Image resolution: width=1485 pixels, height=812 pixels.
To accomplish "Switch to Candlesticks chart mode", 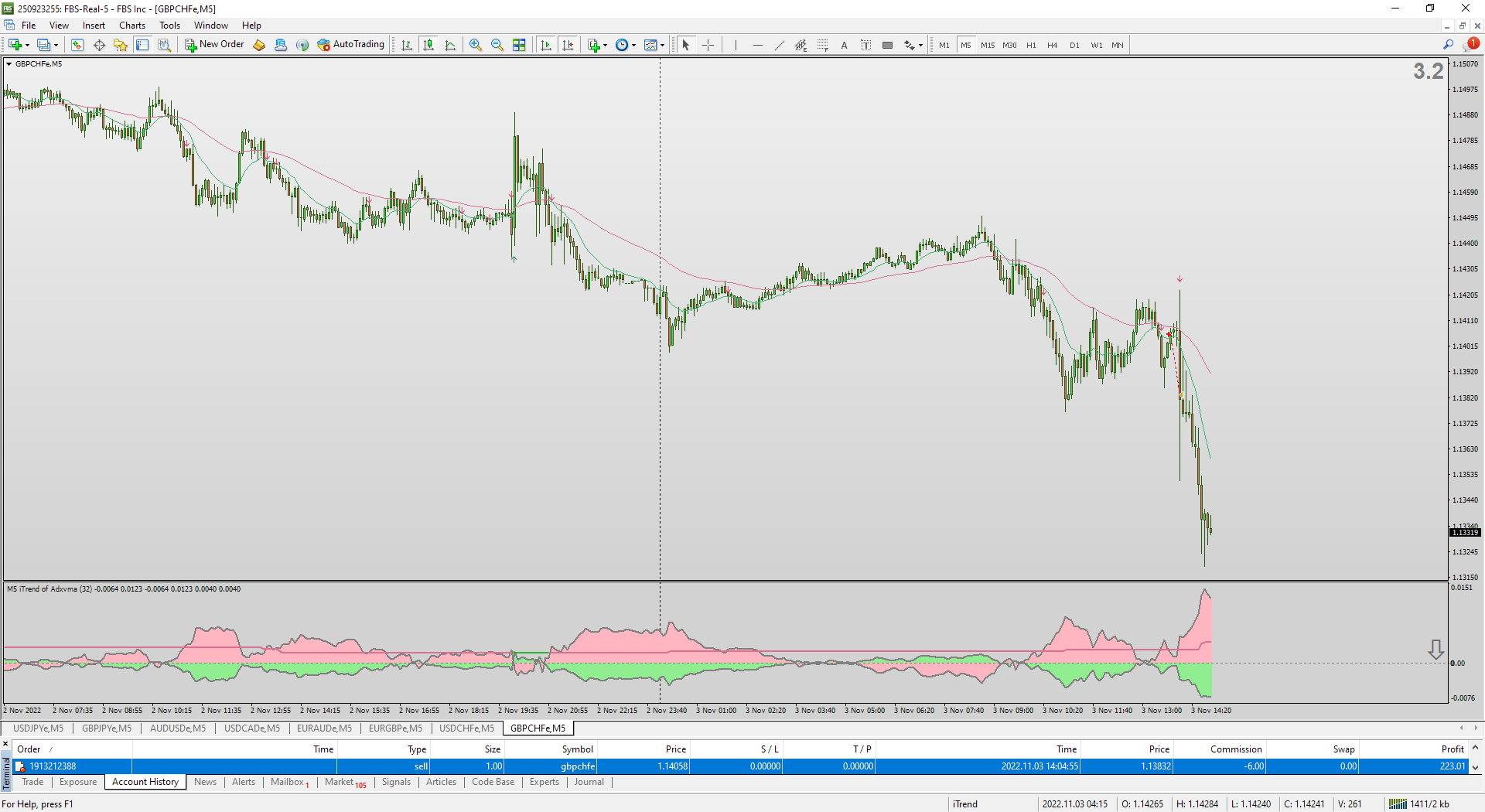I will coord(428,45).
